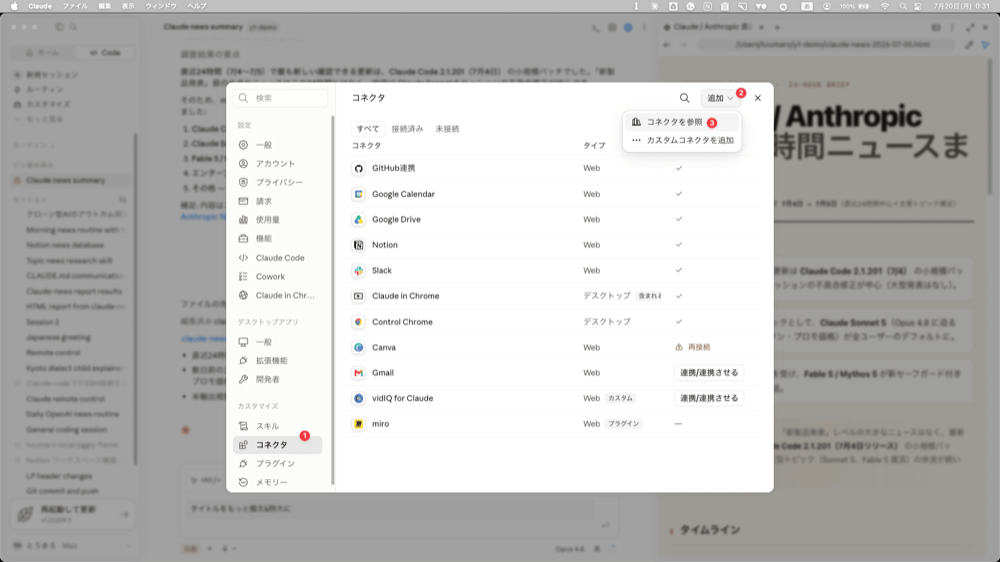Click 連携/連携させる button for Gmail
1000x562 pixels.
pos(709,373)
